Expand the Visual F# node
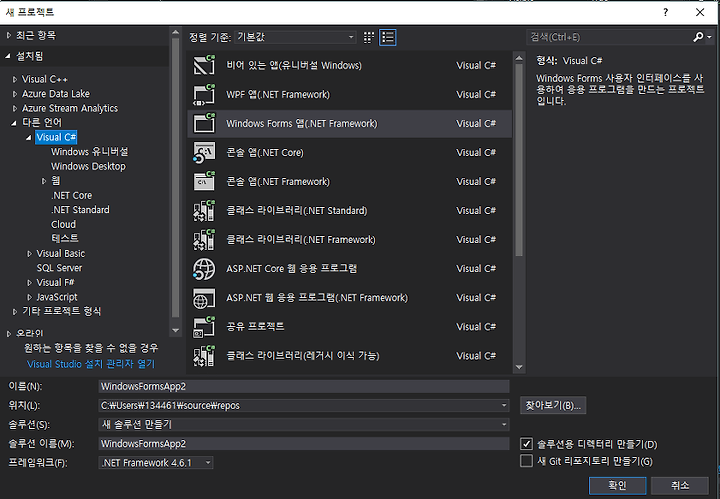The image size is (720, 499). point(29,282)
